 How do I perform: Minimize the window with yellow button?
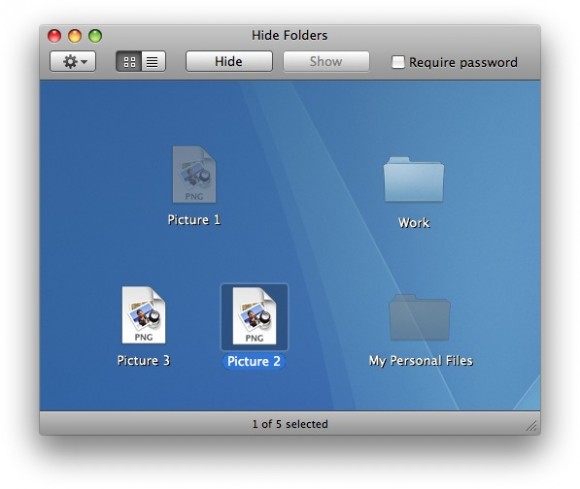pos(75,36)
